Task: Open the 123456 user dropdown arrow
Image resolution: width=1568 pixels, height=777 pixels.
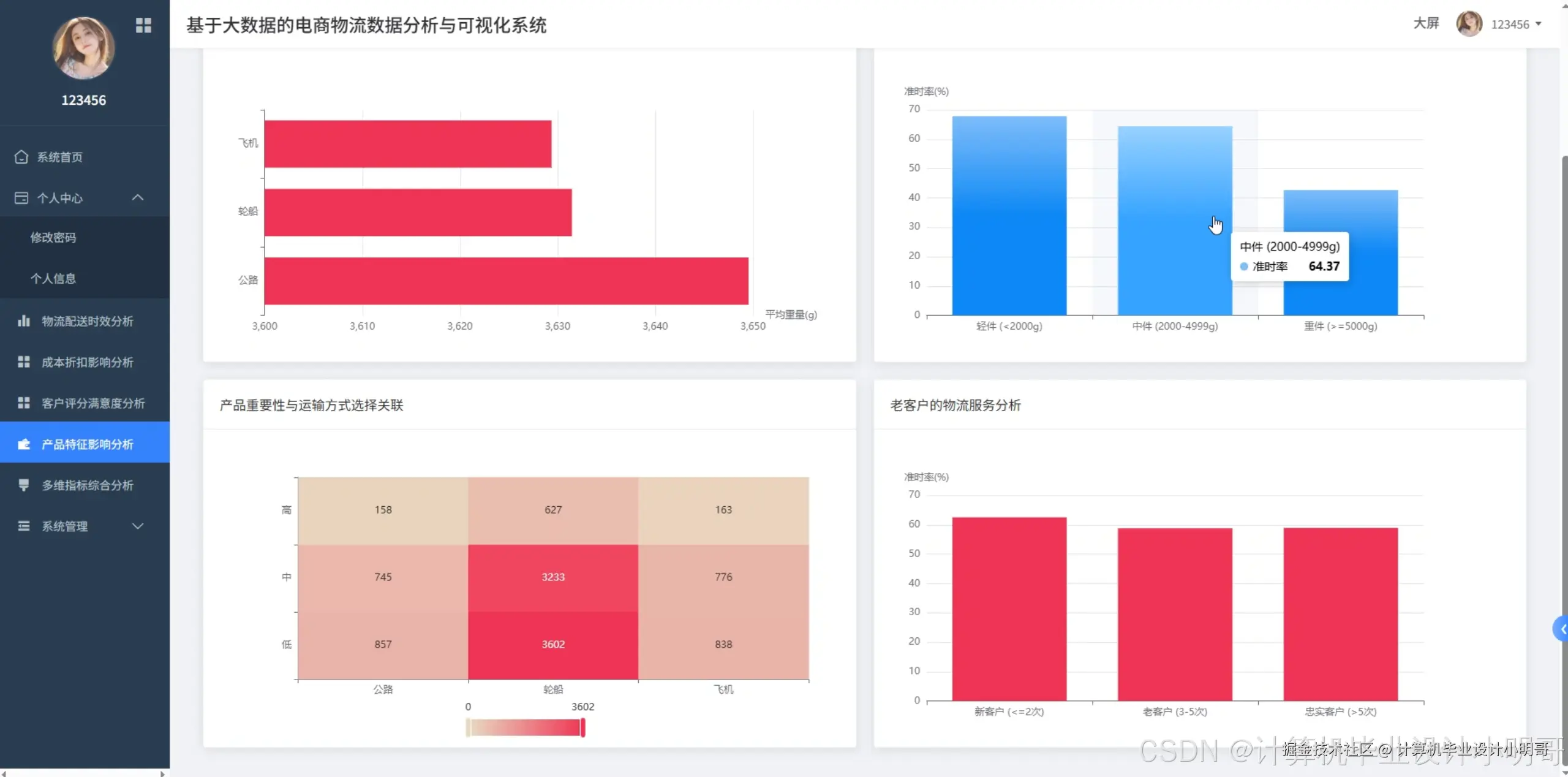Action: [1538, 25]
